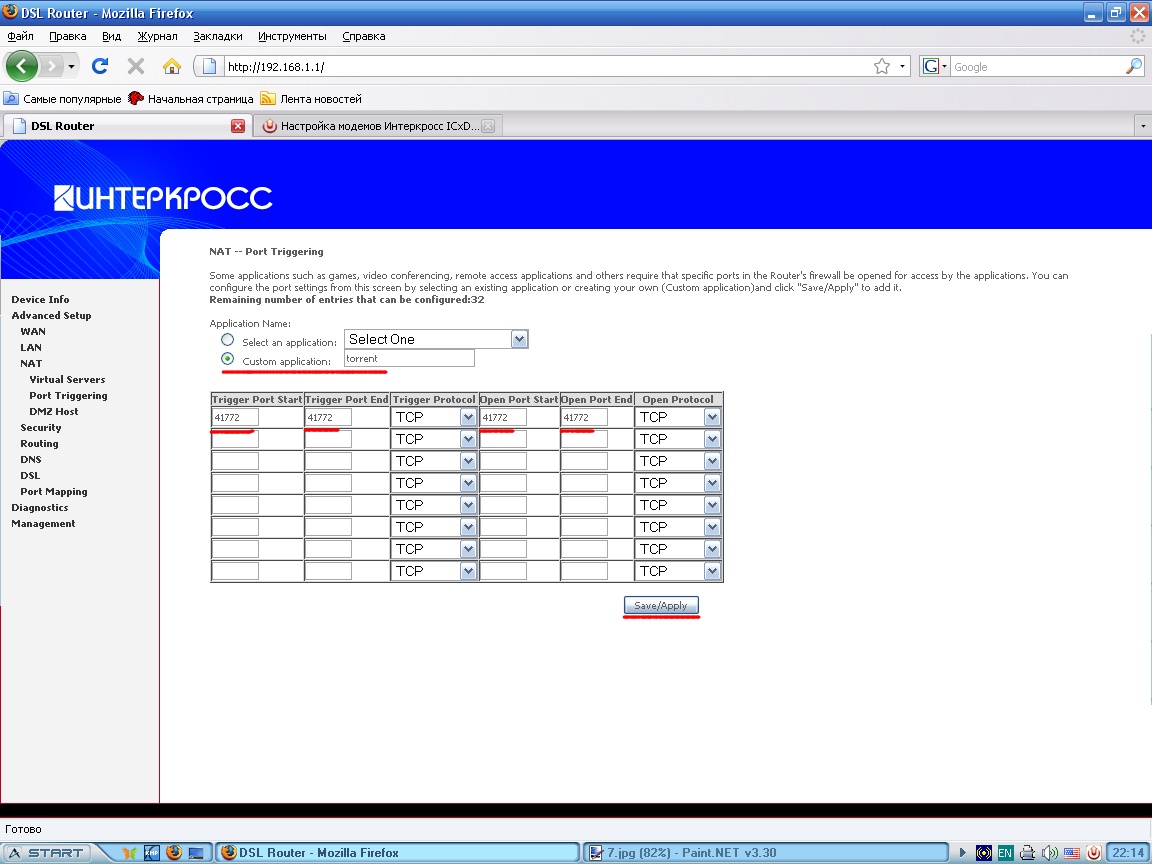Click the browser Back arrow button
The width and height of the screenshot is (1152, 864).
(x=22, y=66)
